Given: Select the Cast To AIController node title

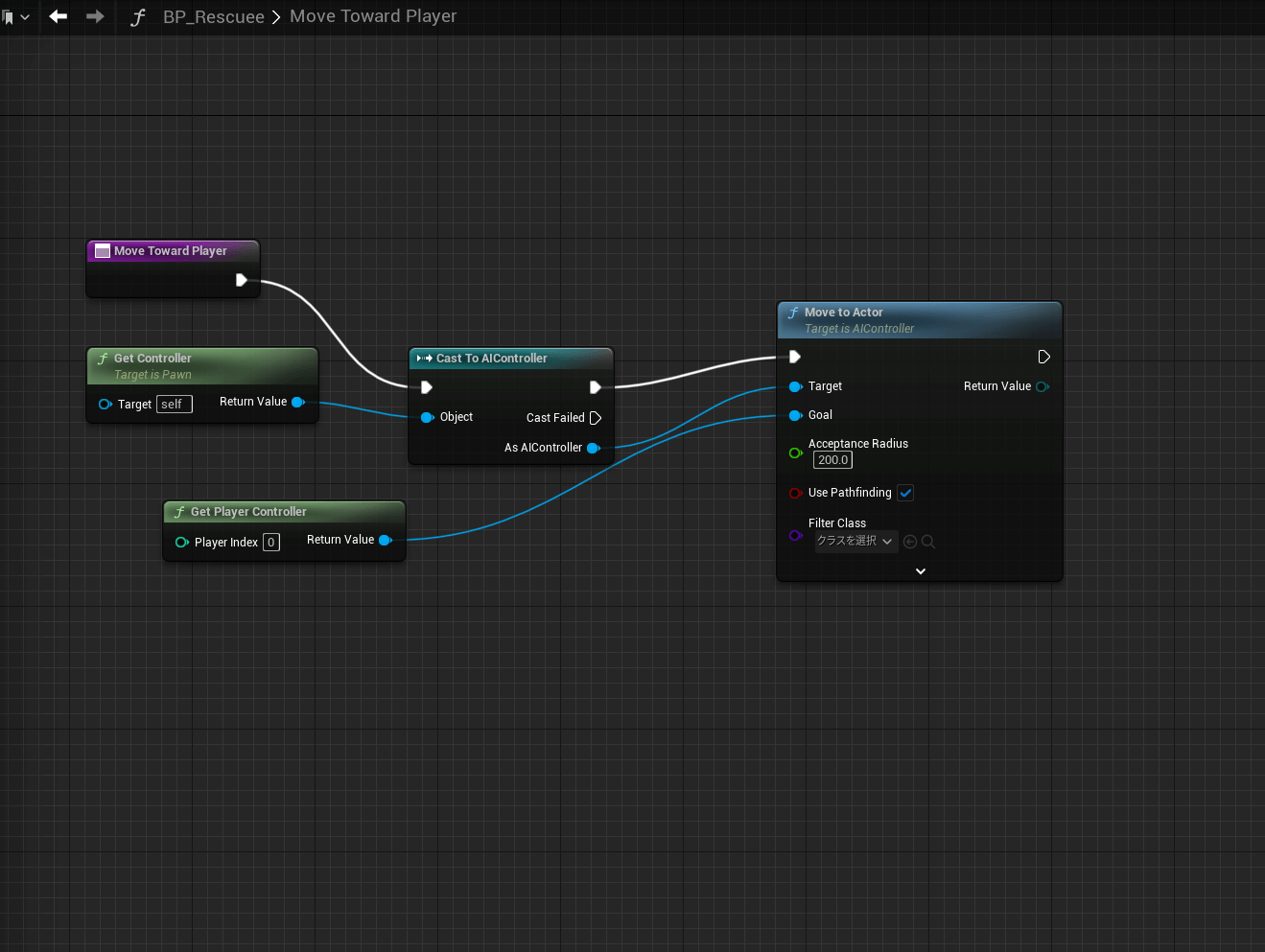Looking at the screenshot, I should pos(491,359).
